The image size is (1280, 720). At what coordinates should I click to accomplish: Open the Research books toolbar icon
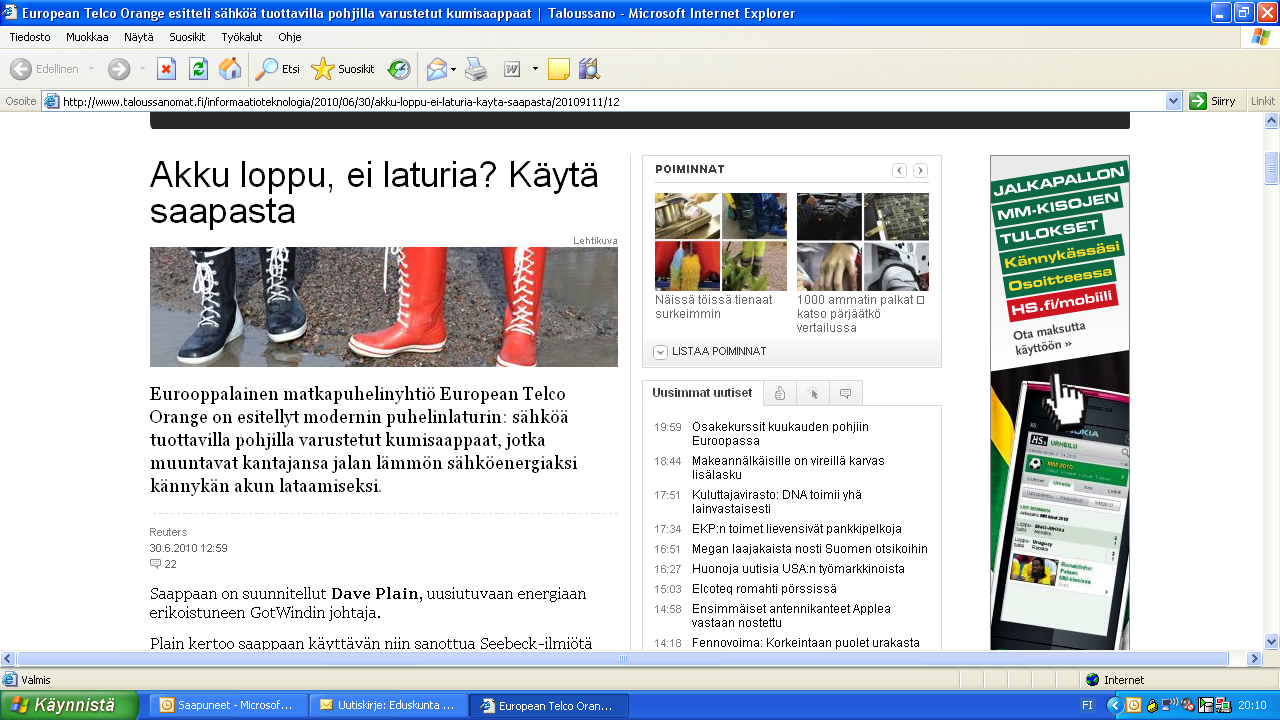589,69
